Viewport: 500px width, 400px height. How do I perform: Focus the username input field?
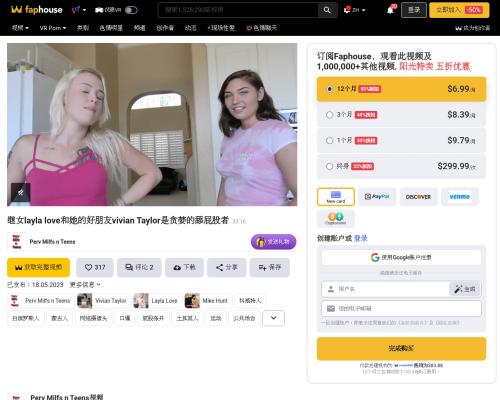click(386, 289)
